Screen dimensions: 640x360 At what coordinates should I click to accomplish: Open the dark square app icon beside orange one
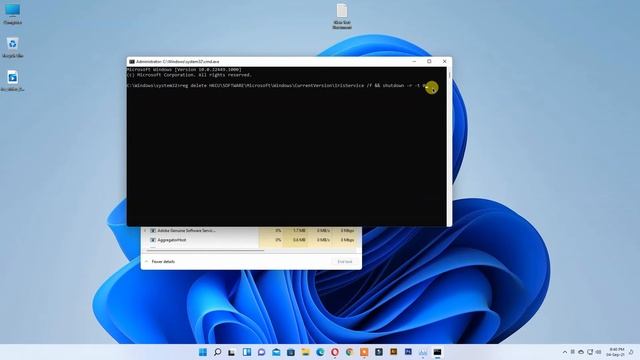coord(379,352)
